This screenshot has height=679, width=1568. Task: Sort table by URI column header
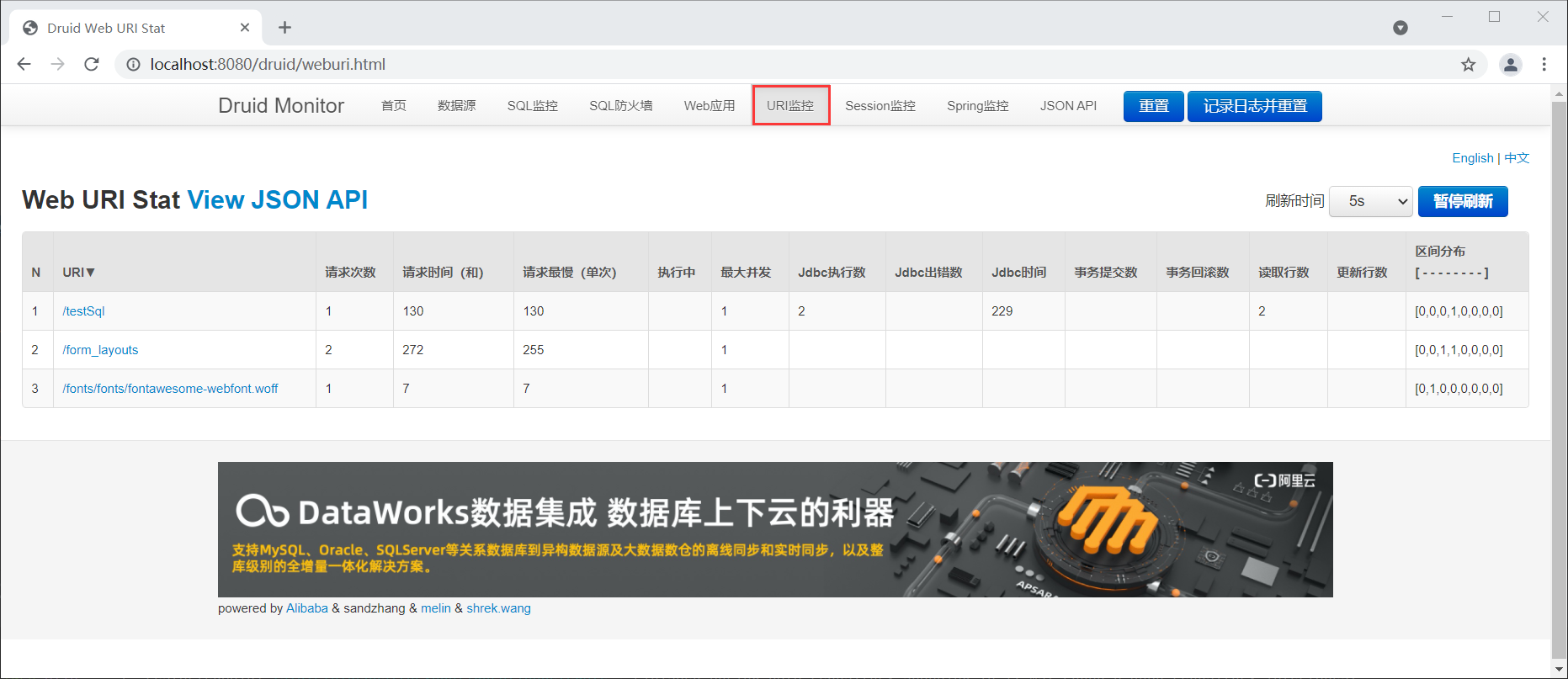79,273
